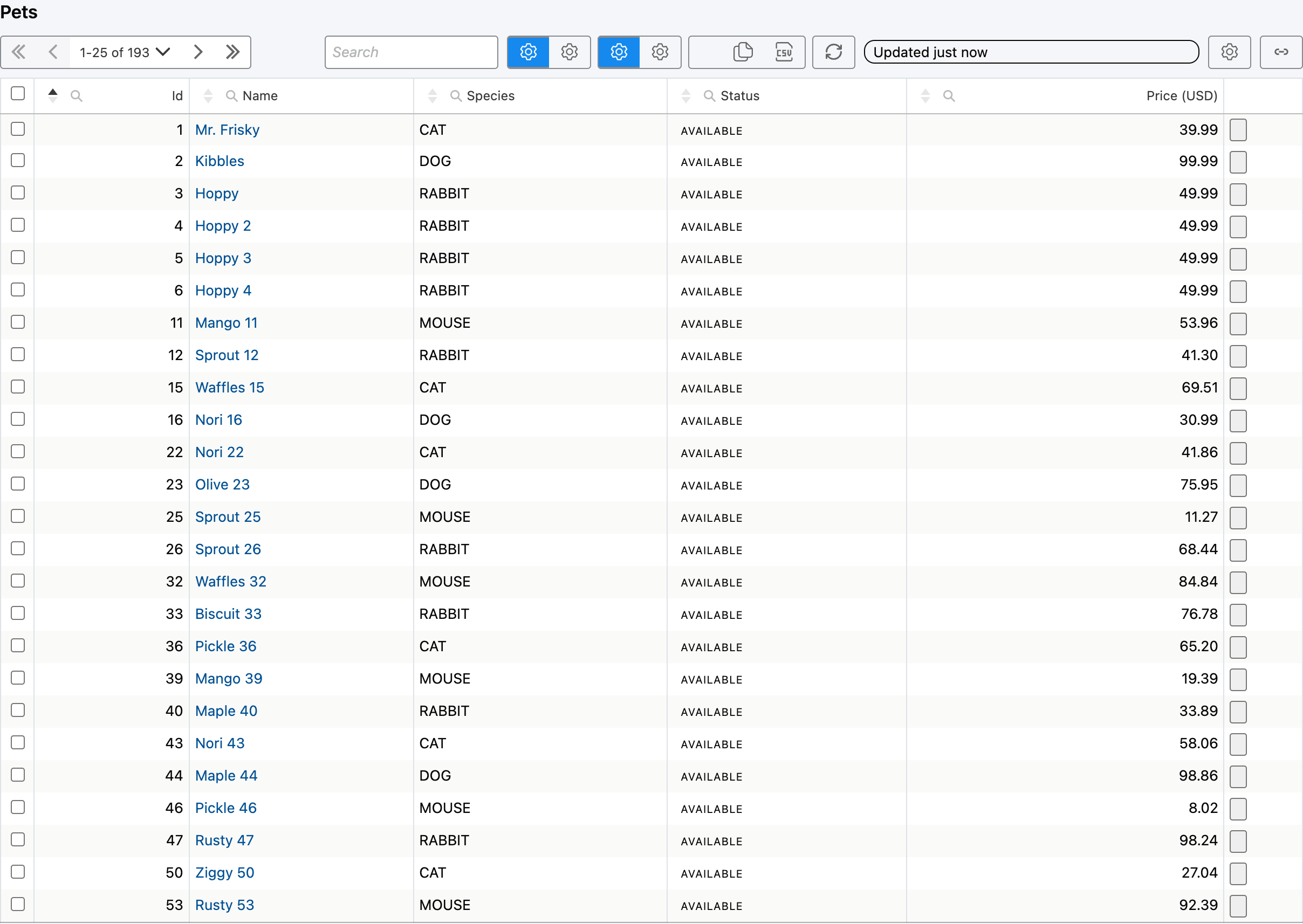
Task: Sort by the Status column
Action: point(686,96)
